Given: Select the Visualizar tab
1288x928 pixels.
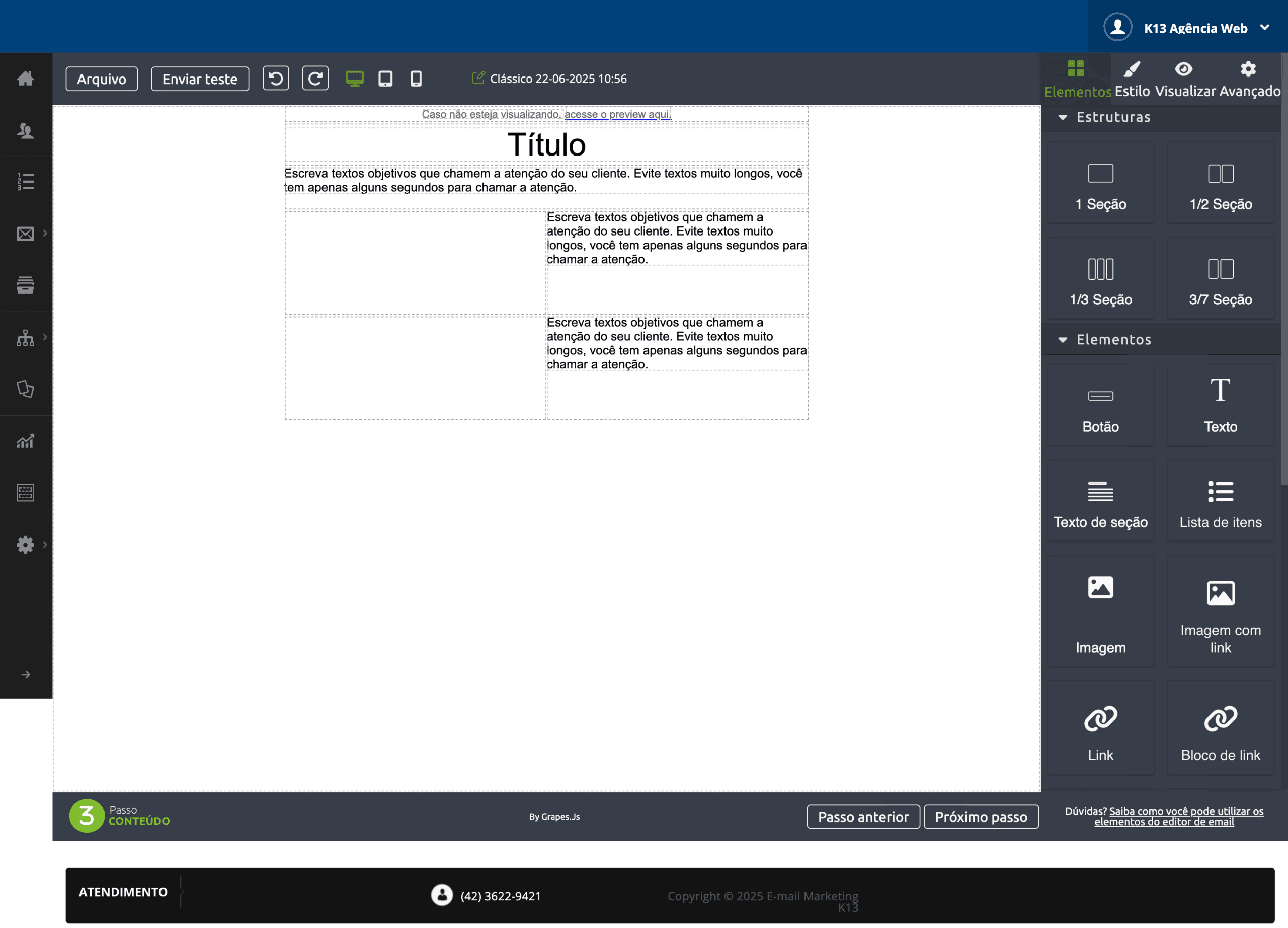Looking at the screenshot, I should 1185,79.
